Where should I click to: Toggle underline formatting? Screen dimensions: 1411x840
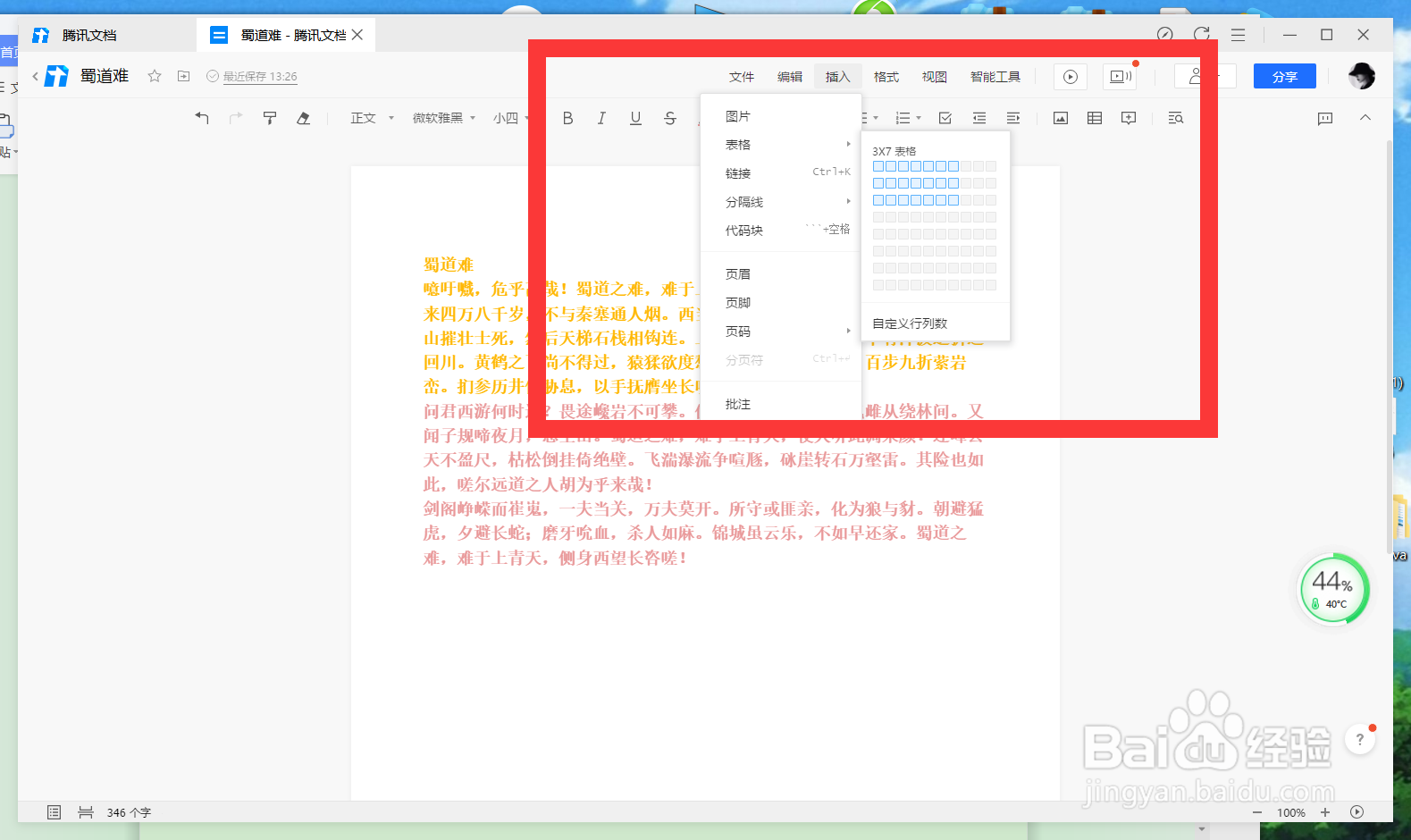coord(635,118)
